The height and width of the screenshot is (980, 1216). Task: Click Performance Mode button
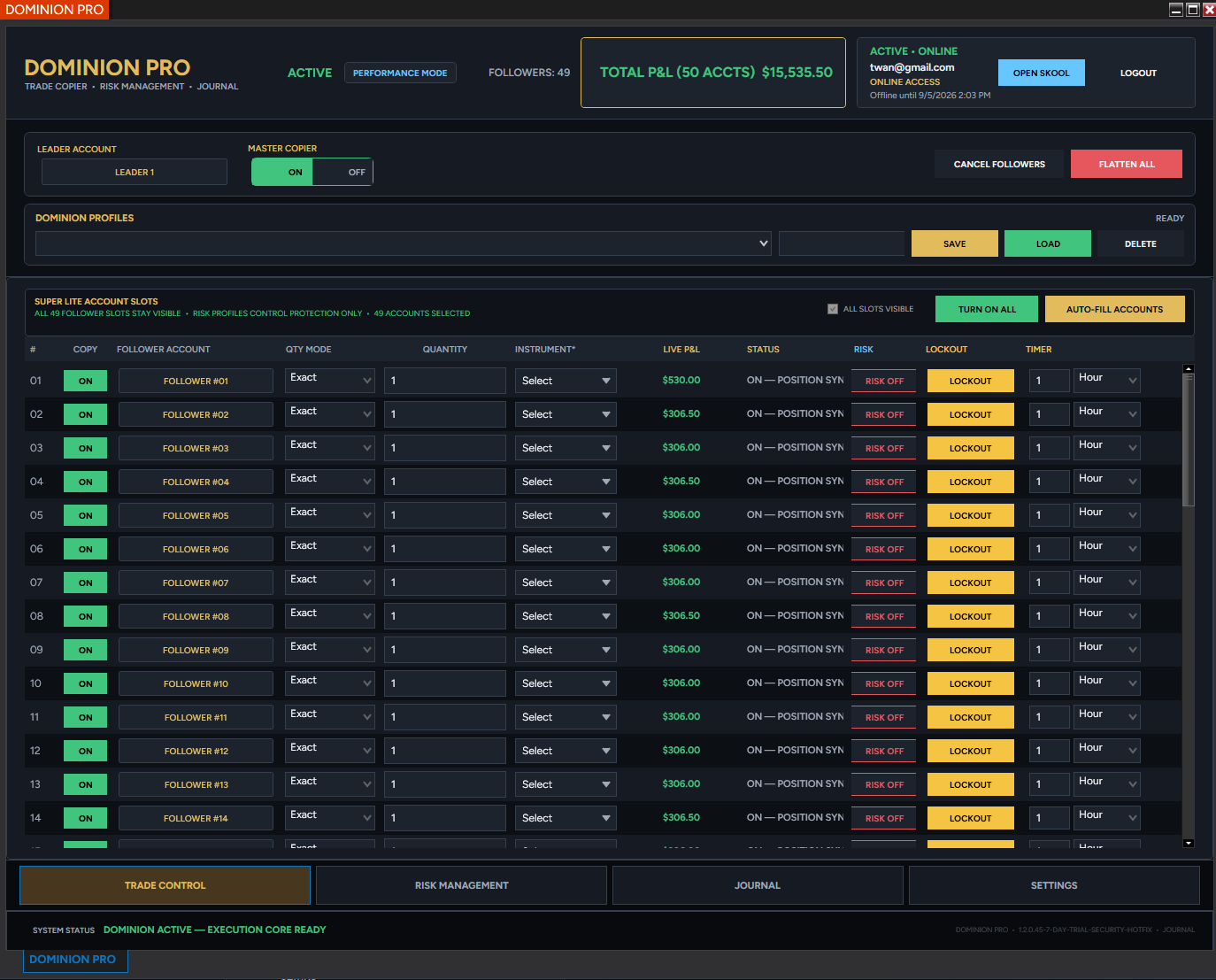pos(400,73)
